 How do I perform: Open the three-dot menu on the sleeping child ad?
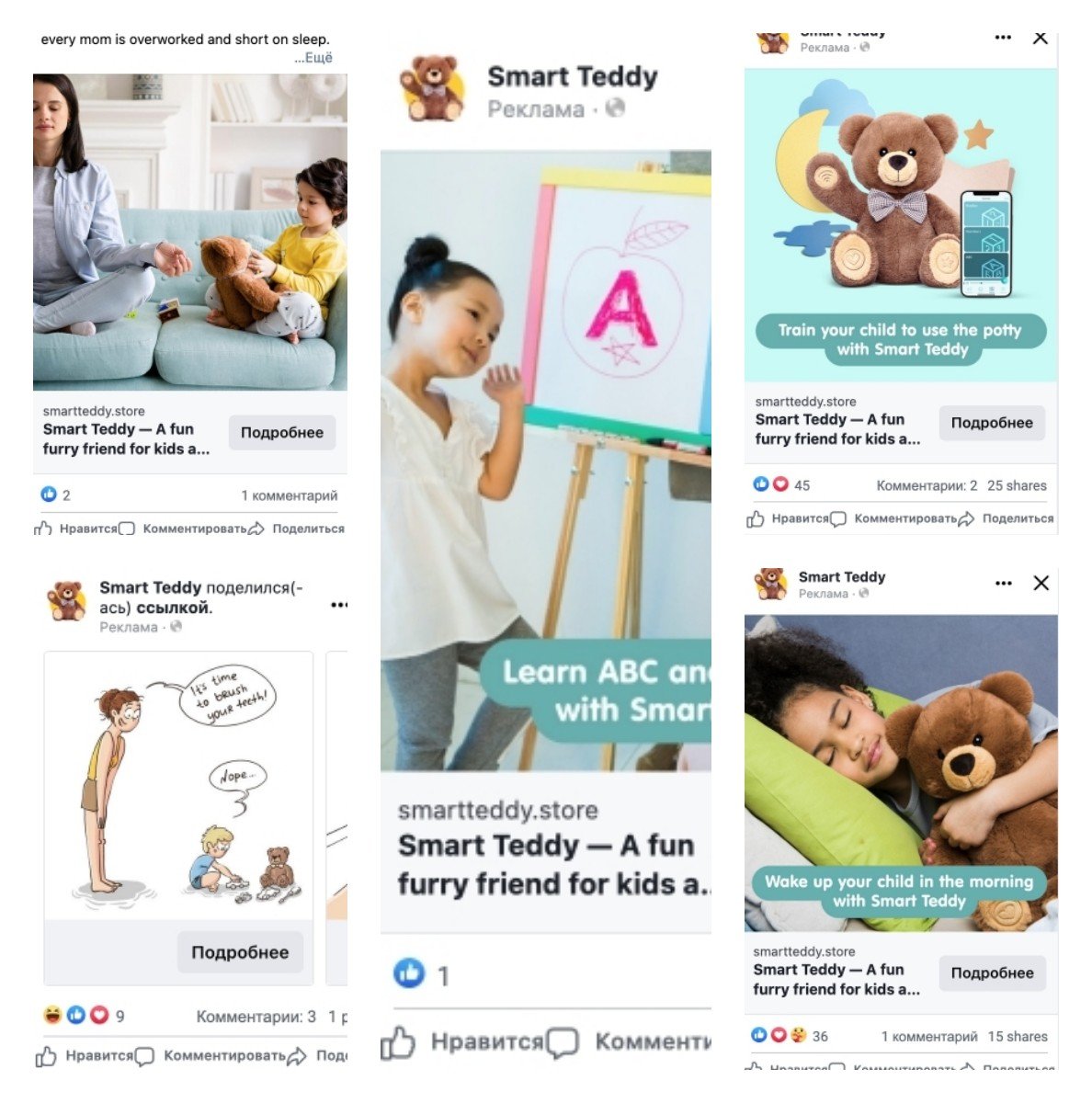1003,583
